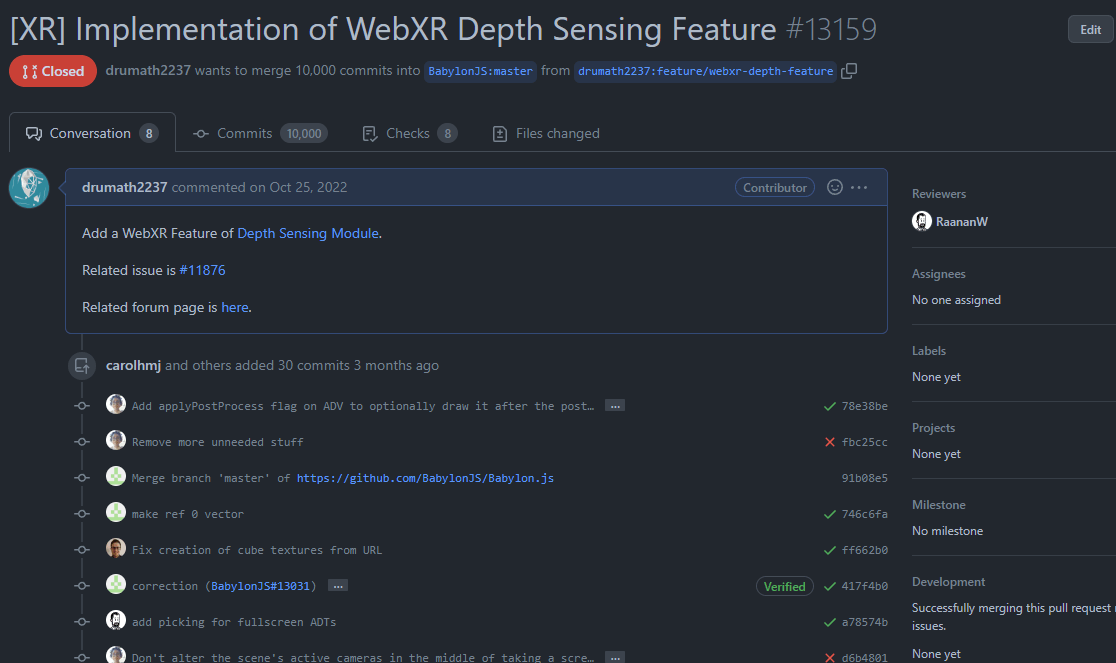This screenshot has width=1116, height=663.
Task: Click author avatar of 'add picking for fullscreen ADTs'
Action: [x=116, y=620]
